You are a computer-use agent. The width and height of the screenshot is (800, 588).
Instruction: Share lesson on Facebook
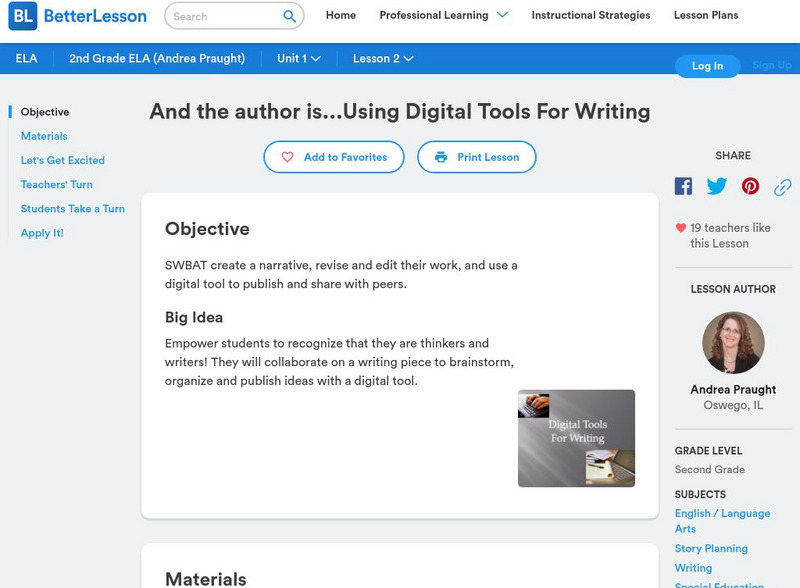(683, 186)
